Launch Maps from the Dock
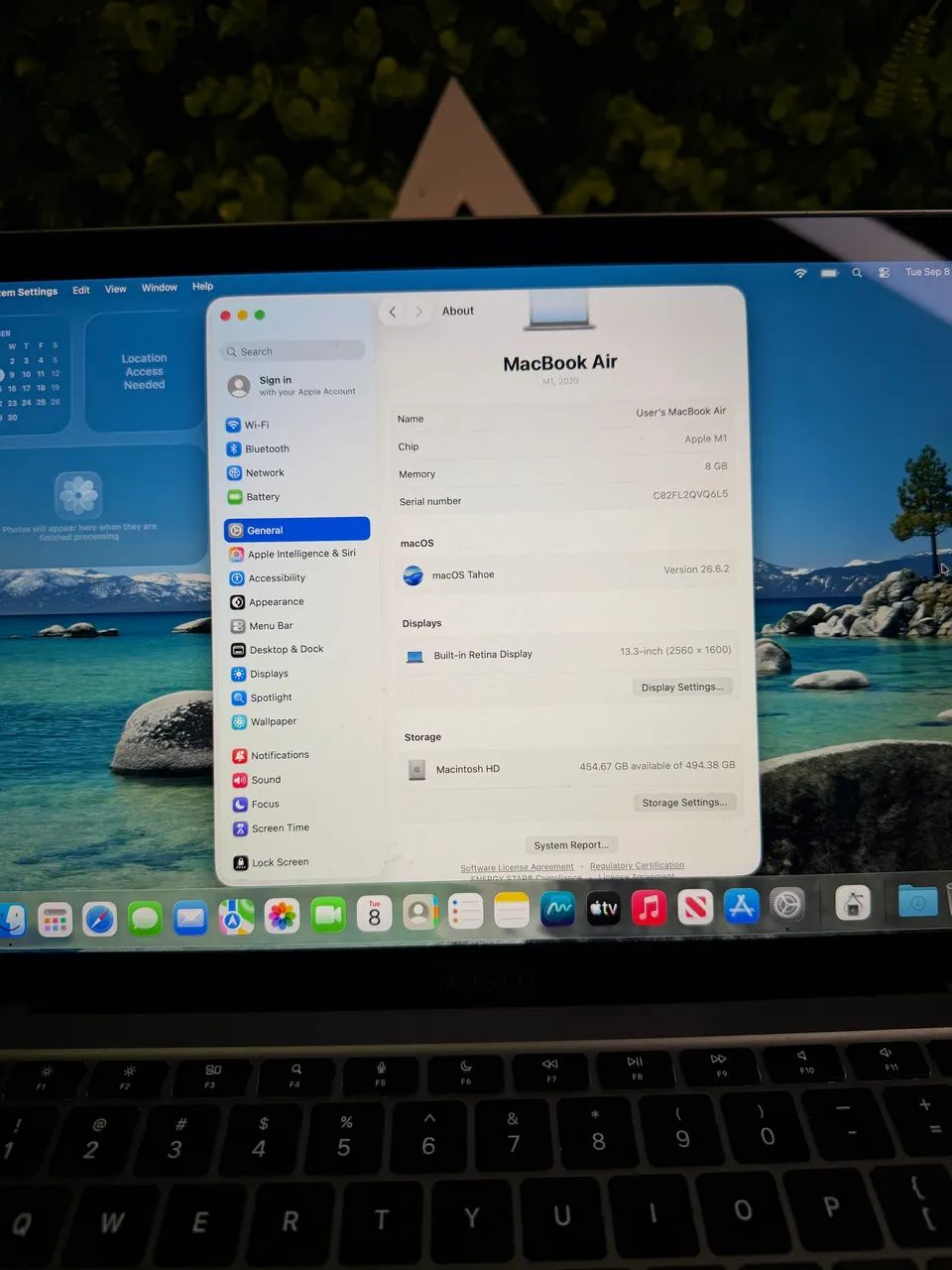 [x=236, y=917]
